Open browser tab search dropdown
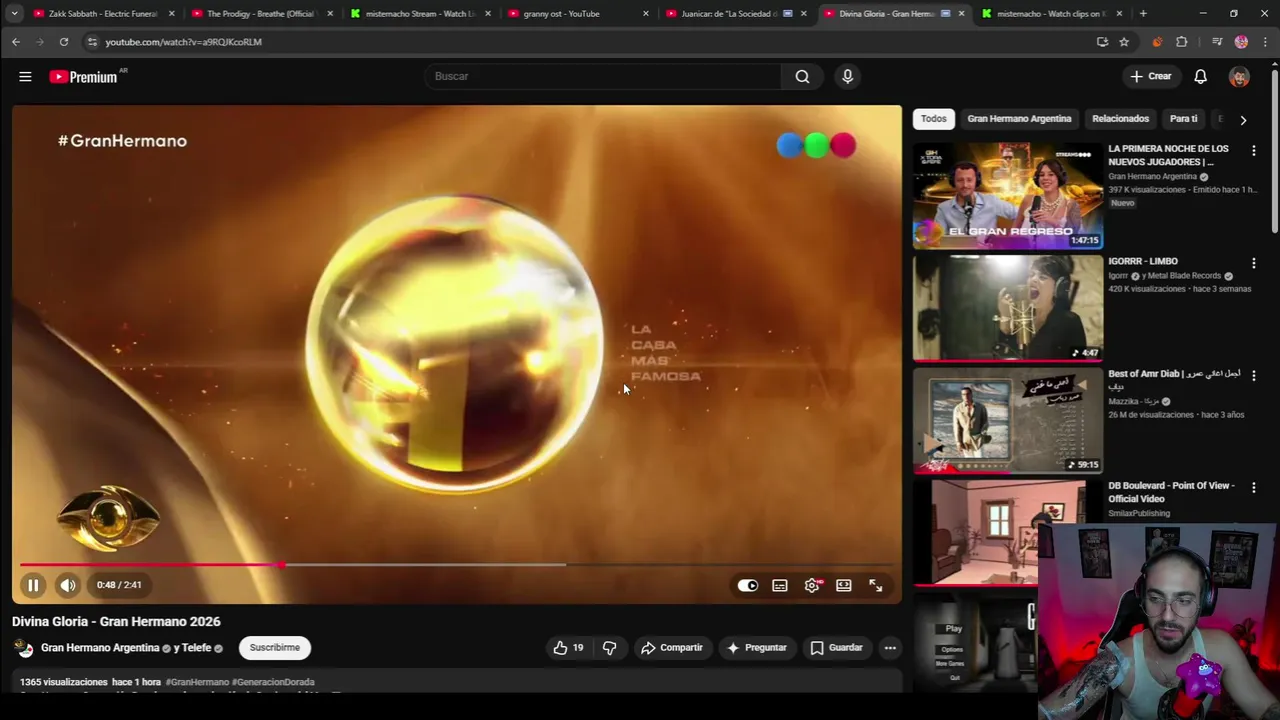The height and width of the screenshot is (720, 1280). coord(14,14)
